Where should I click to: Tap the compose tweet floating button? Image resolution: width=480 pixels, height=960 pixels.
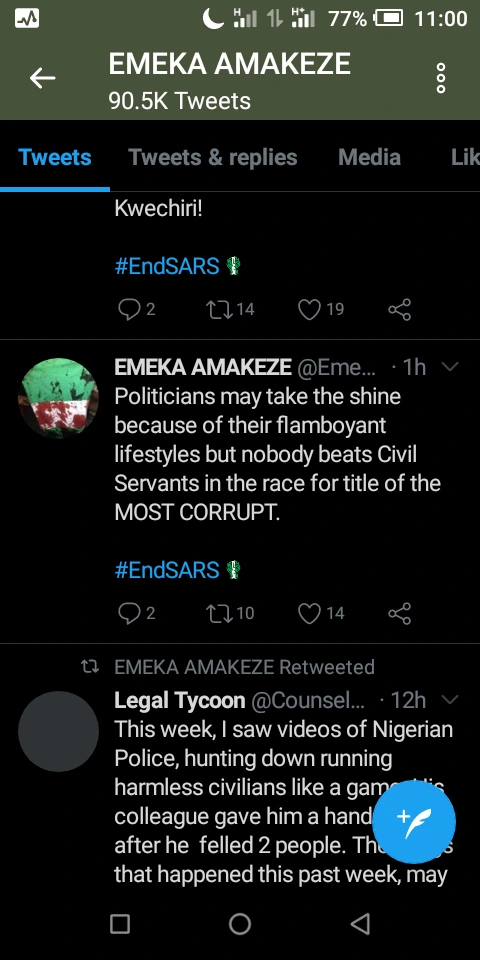[414, 822]
